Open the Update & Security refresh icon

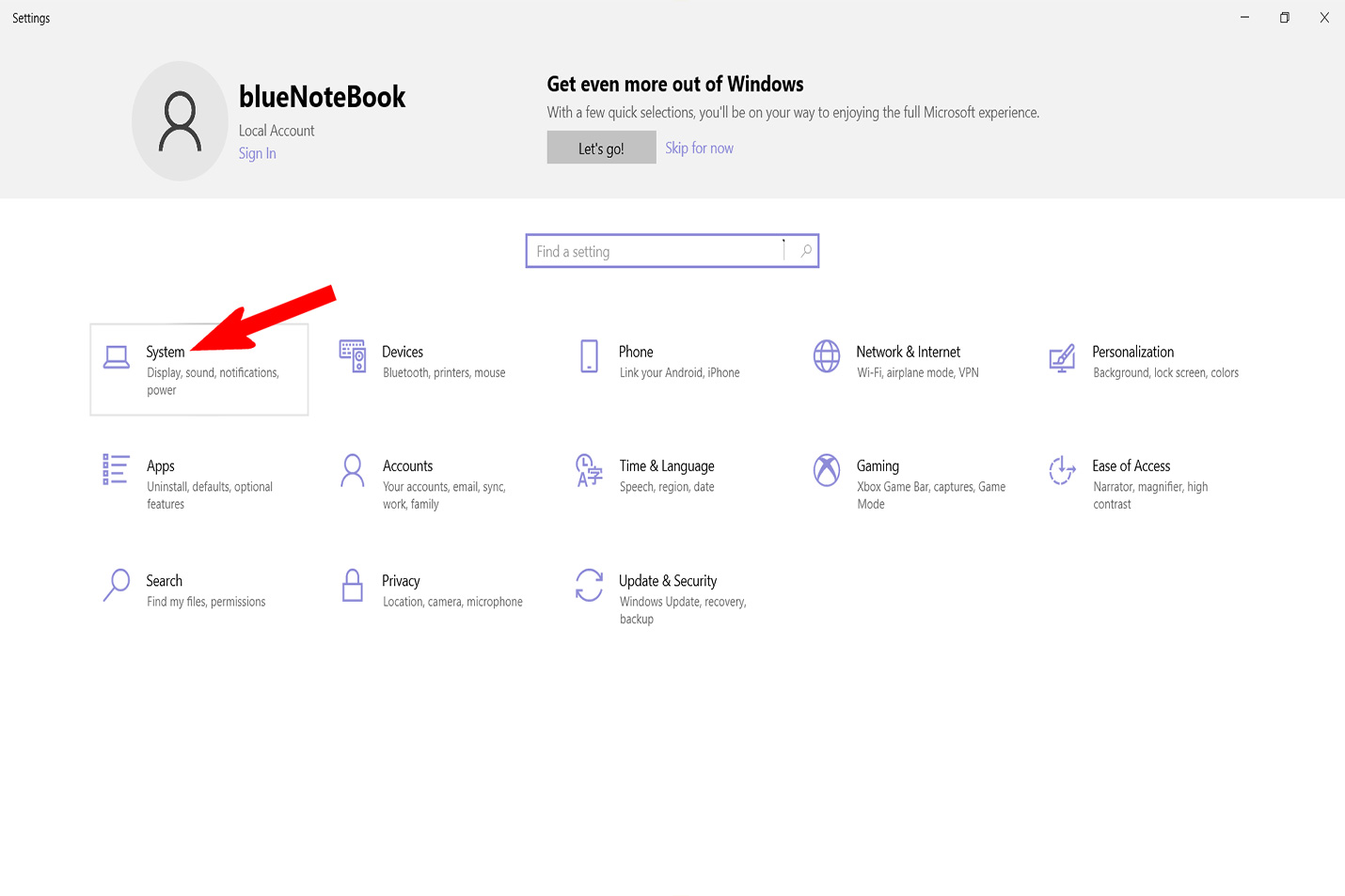tap(589, 585)
